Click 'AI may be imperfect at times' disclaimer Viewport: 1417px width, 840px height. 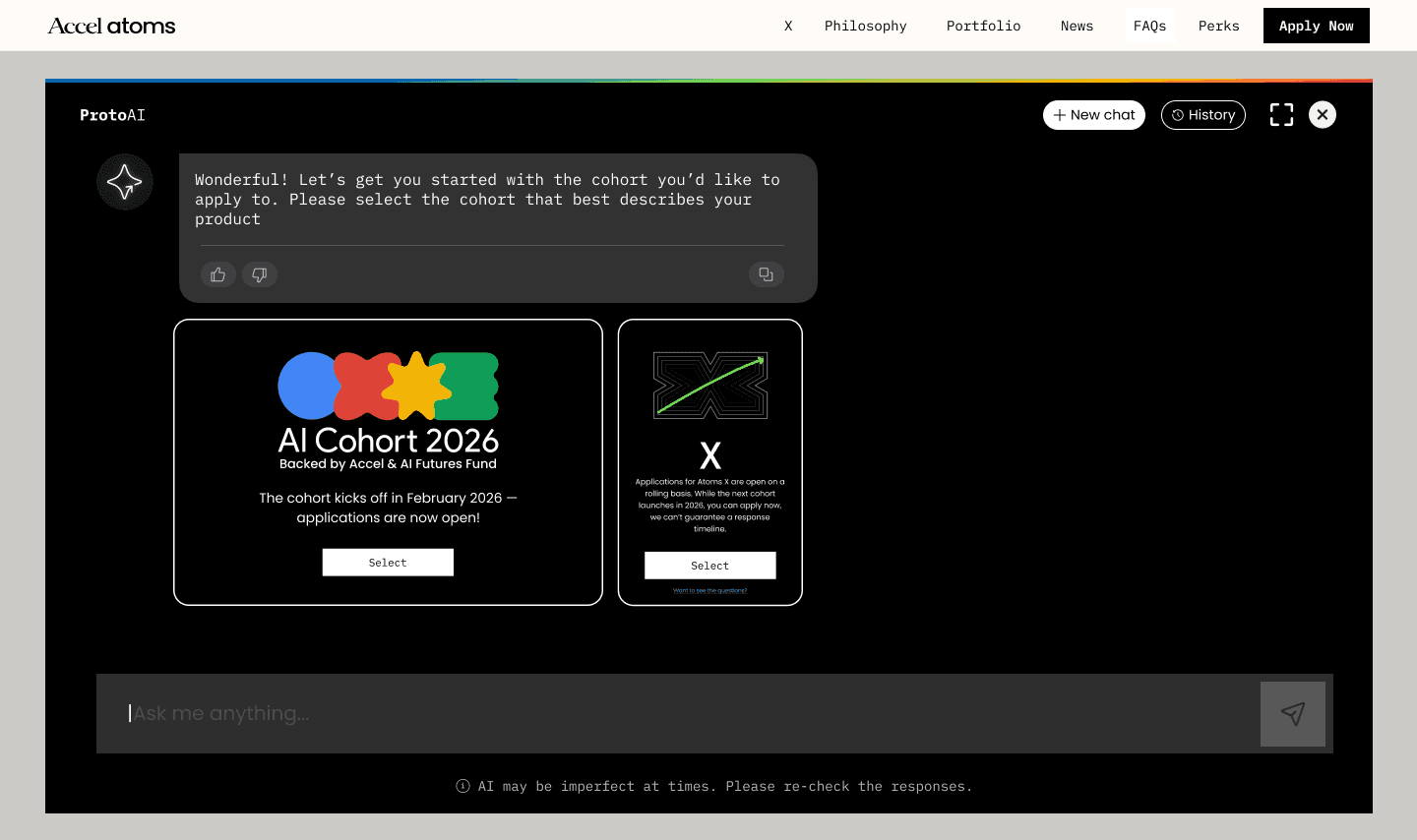725,786
